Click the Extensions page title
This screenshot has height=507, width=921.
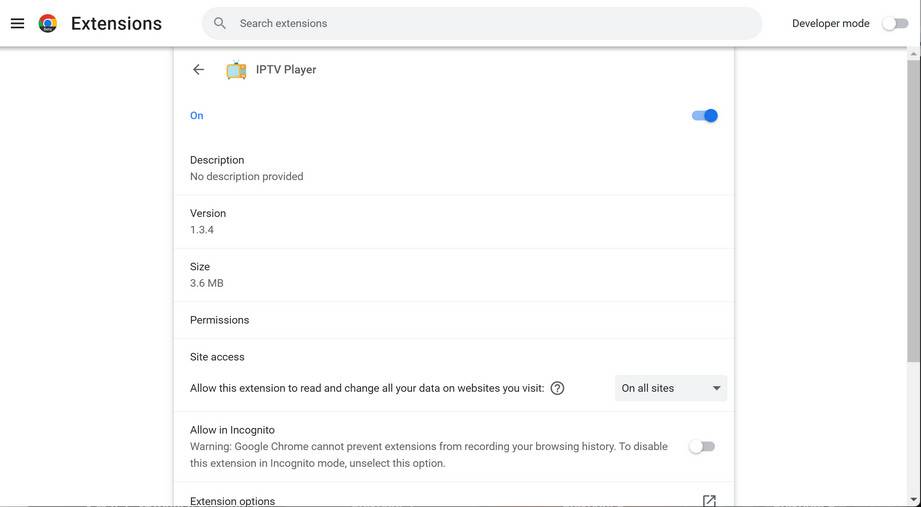coord(116,23)
